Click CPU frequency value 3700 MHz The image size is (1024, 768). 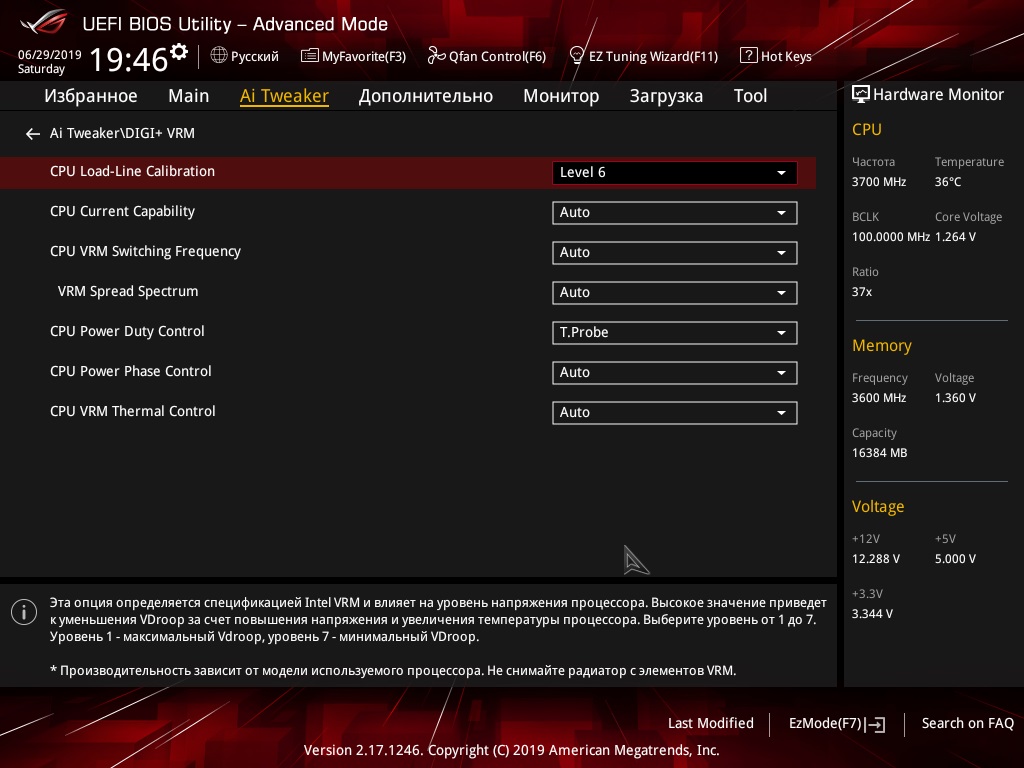click(879, 182)
